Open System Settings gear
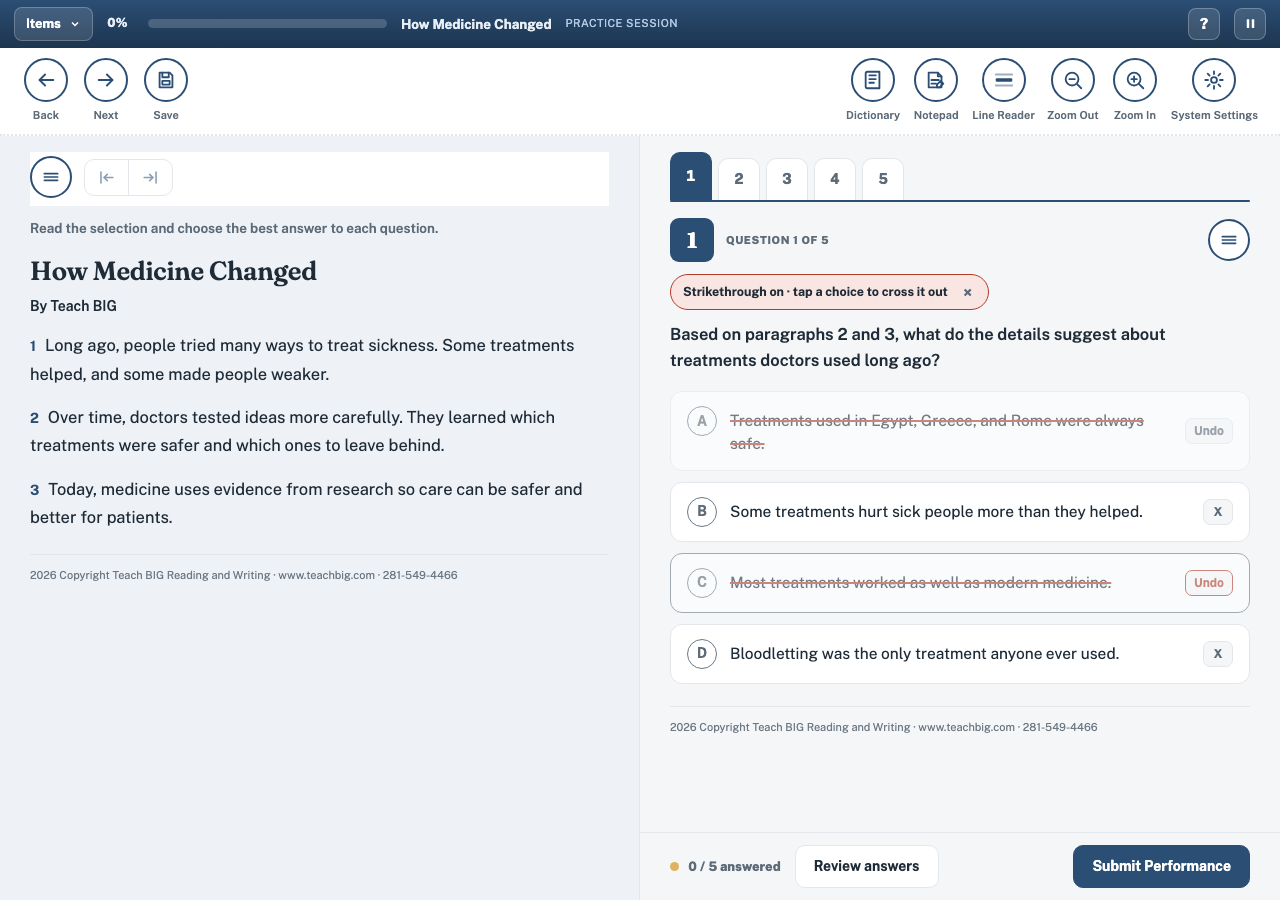Viewport: 1280px width, 900px height. click(1214, 80)
